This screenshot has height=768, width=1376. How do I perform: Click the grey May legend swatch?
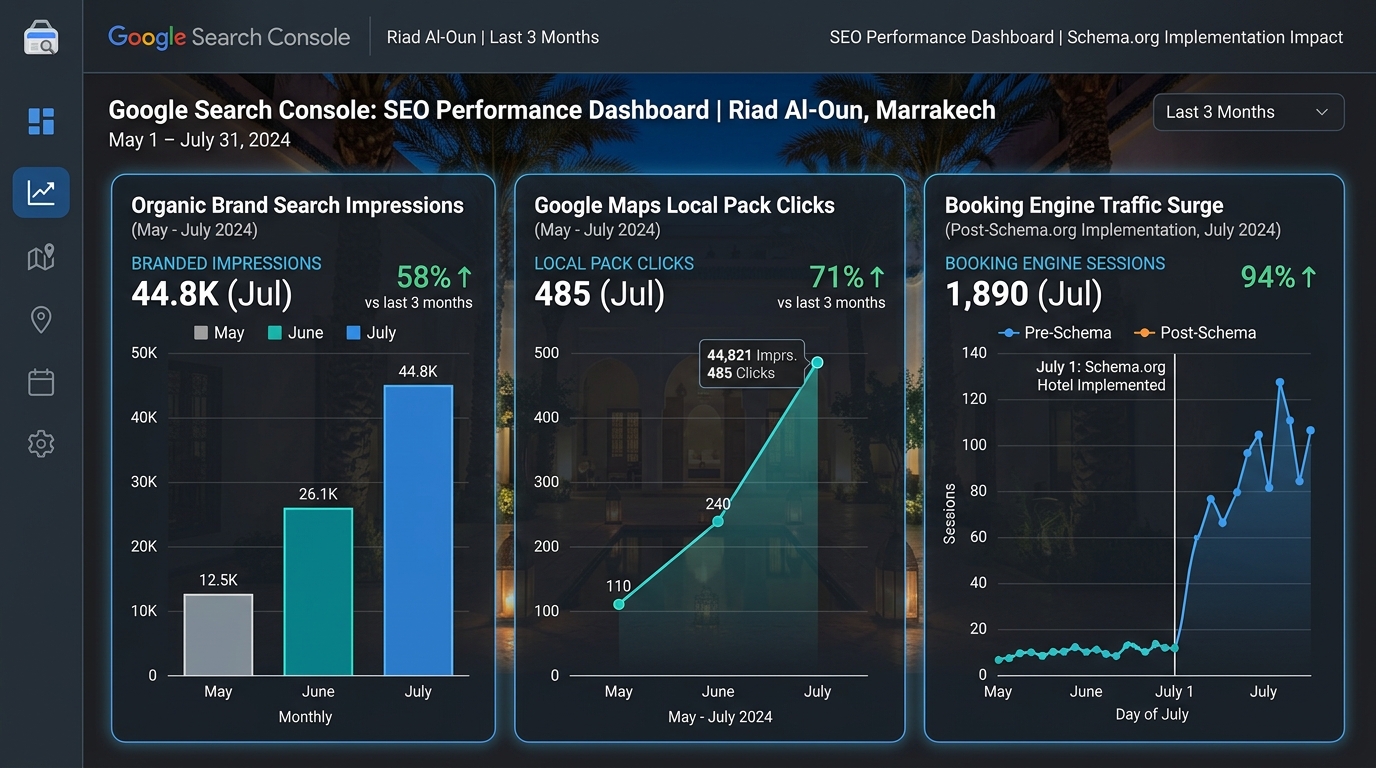[x=201, y=333]
